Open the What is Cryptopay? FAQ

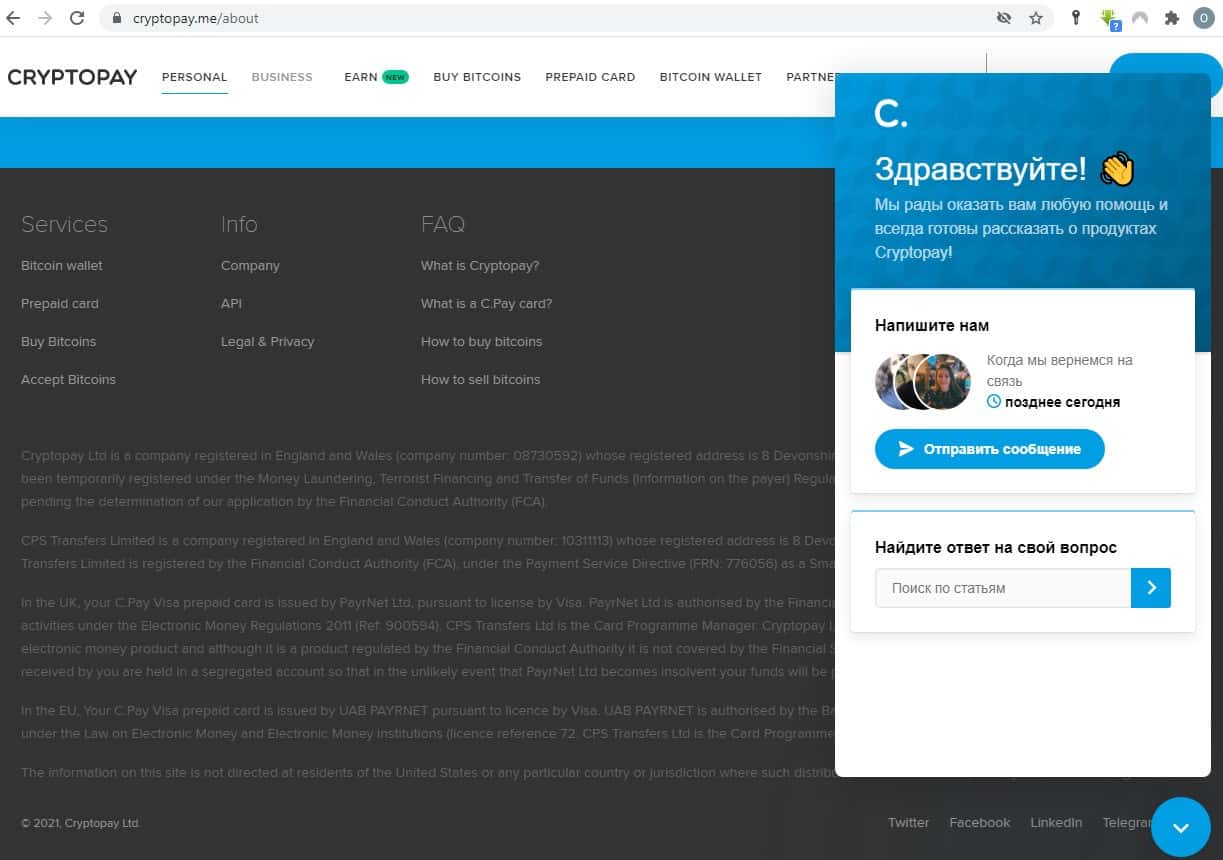(x=480, y=266)
